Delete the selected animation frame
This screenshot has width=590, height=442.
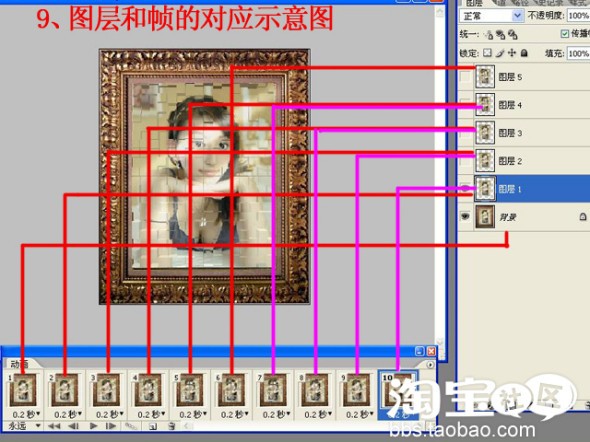(172, 426)
